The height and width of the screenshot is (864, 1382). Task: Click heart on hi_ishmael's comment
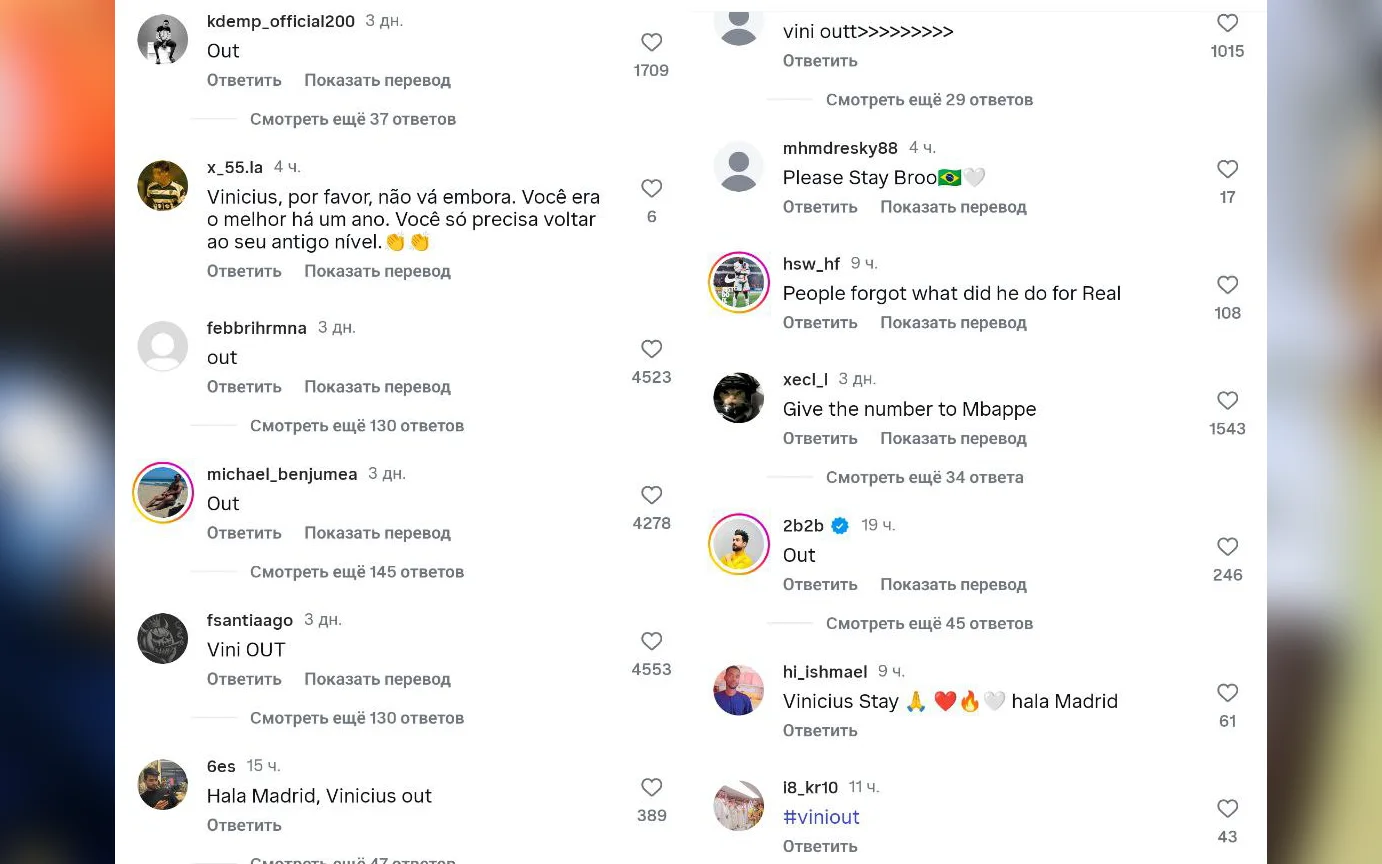1227,693
